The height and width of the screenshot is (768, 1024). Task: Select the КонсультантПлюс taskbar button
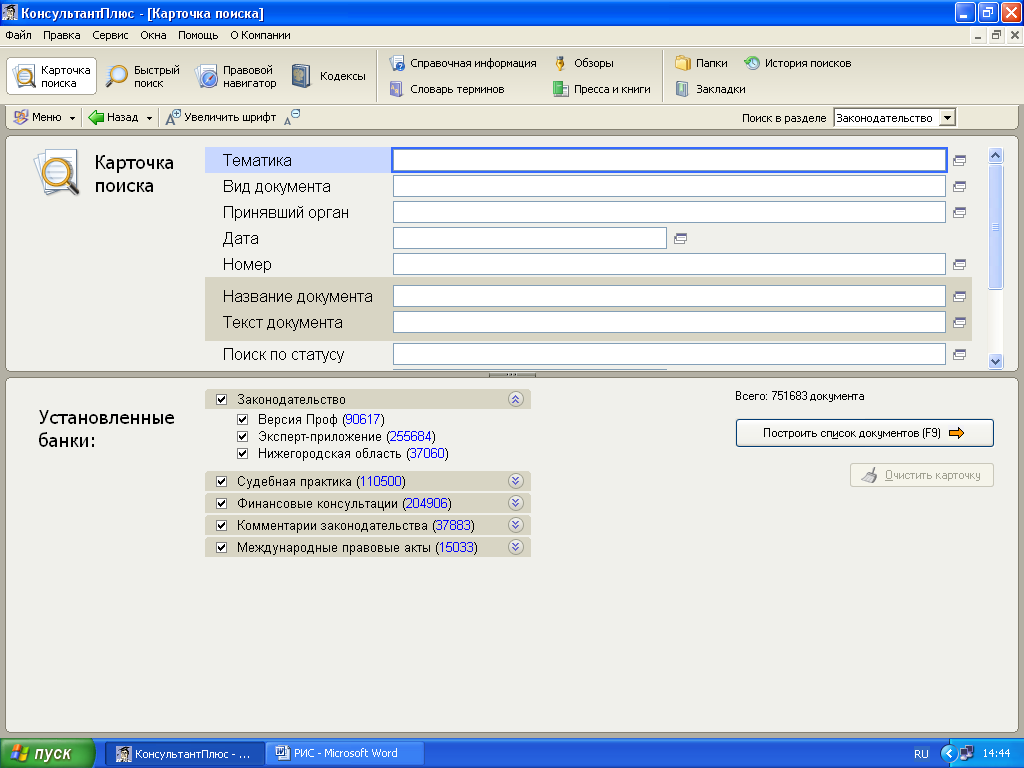coord(185,754)
